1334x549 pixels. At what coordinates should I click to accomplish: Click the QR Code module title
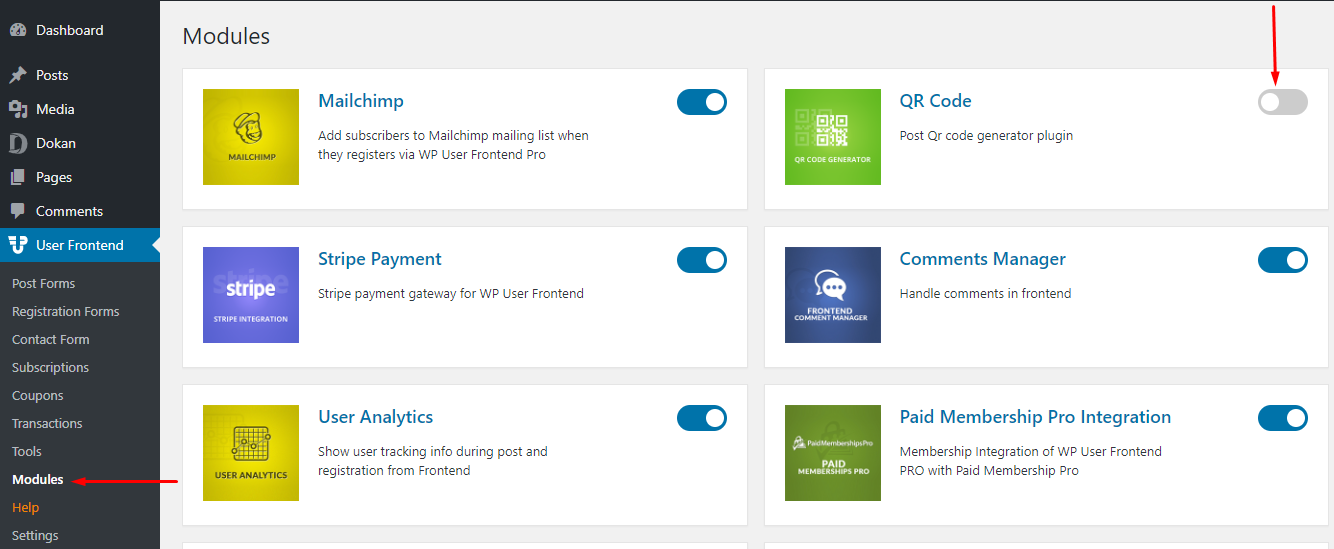pyautogui.click(x=936, y=101)
